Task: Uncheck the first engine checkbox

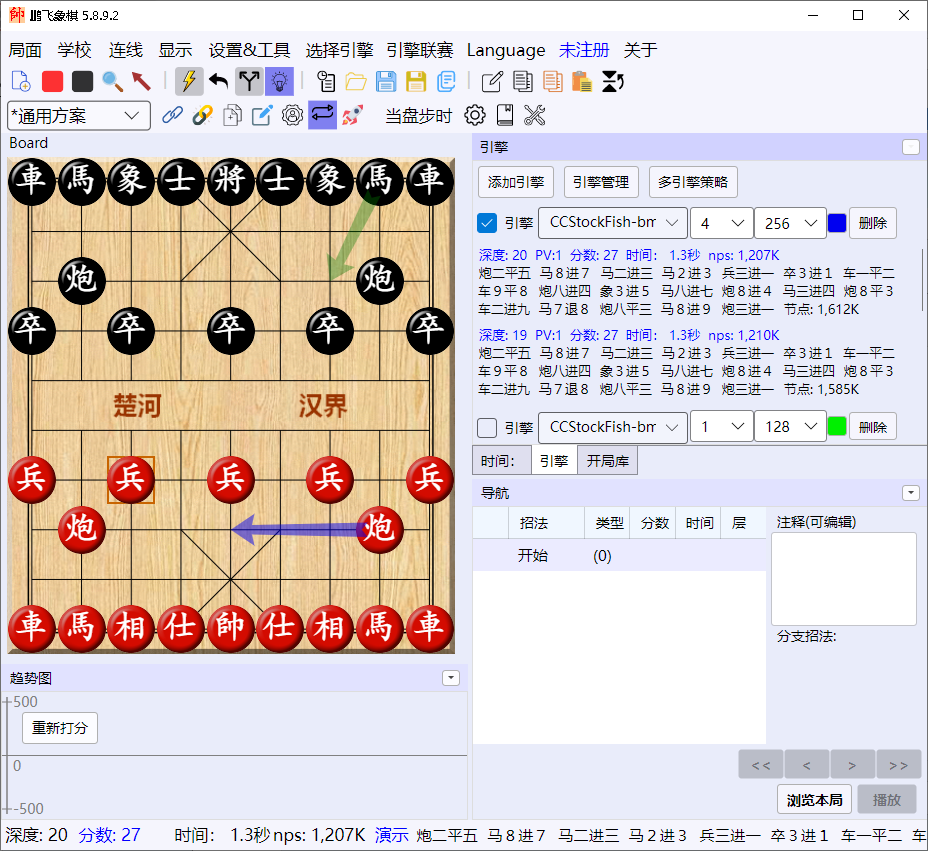Action: (x=486, y=223)
